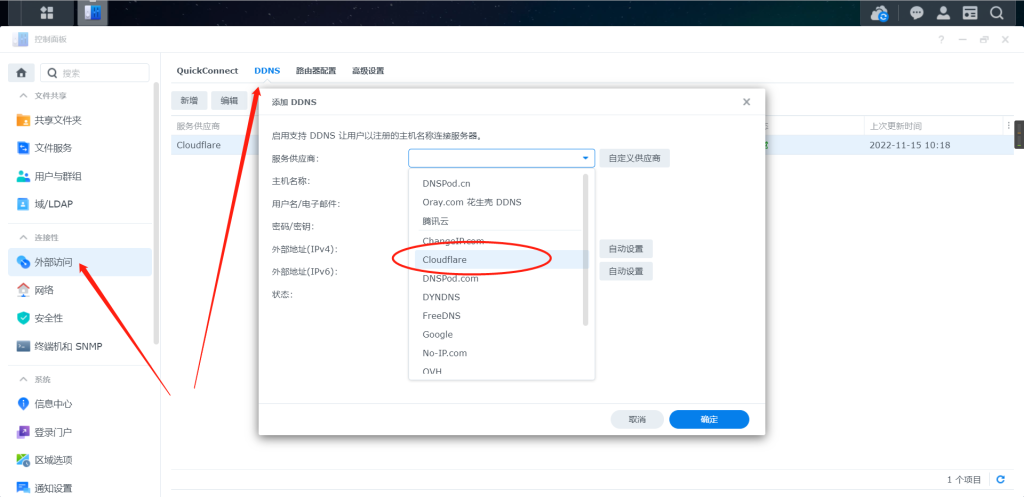Click the 上次更新时间 column header
1024x497 pixels.
coord(895,126)
